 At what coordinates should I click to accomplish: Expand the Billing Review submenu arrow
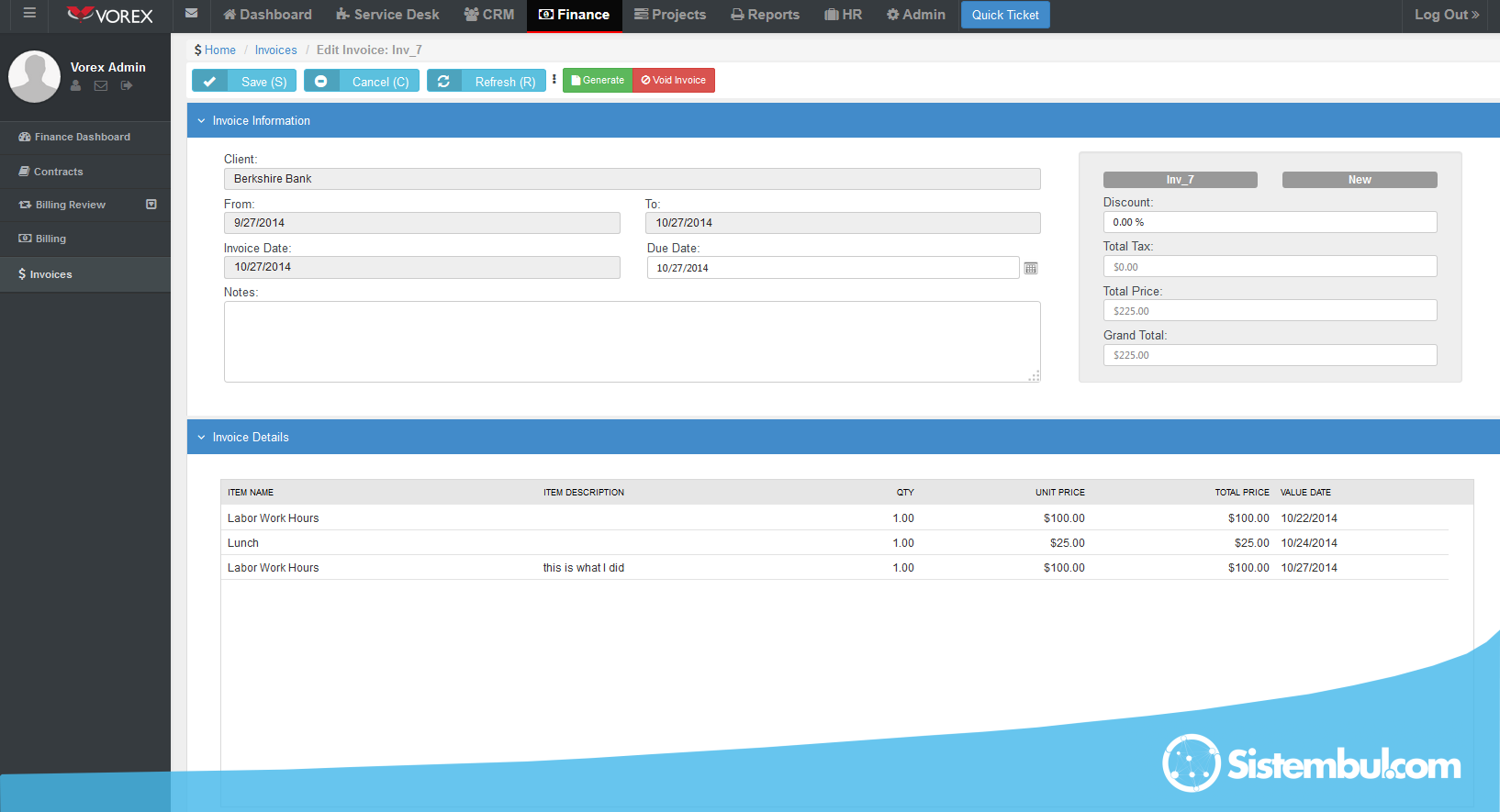tap(151, 205)
